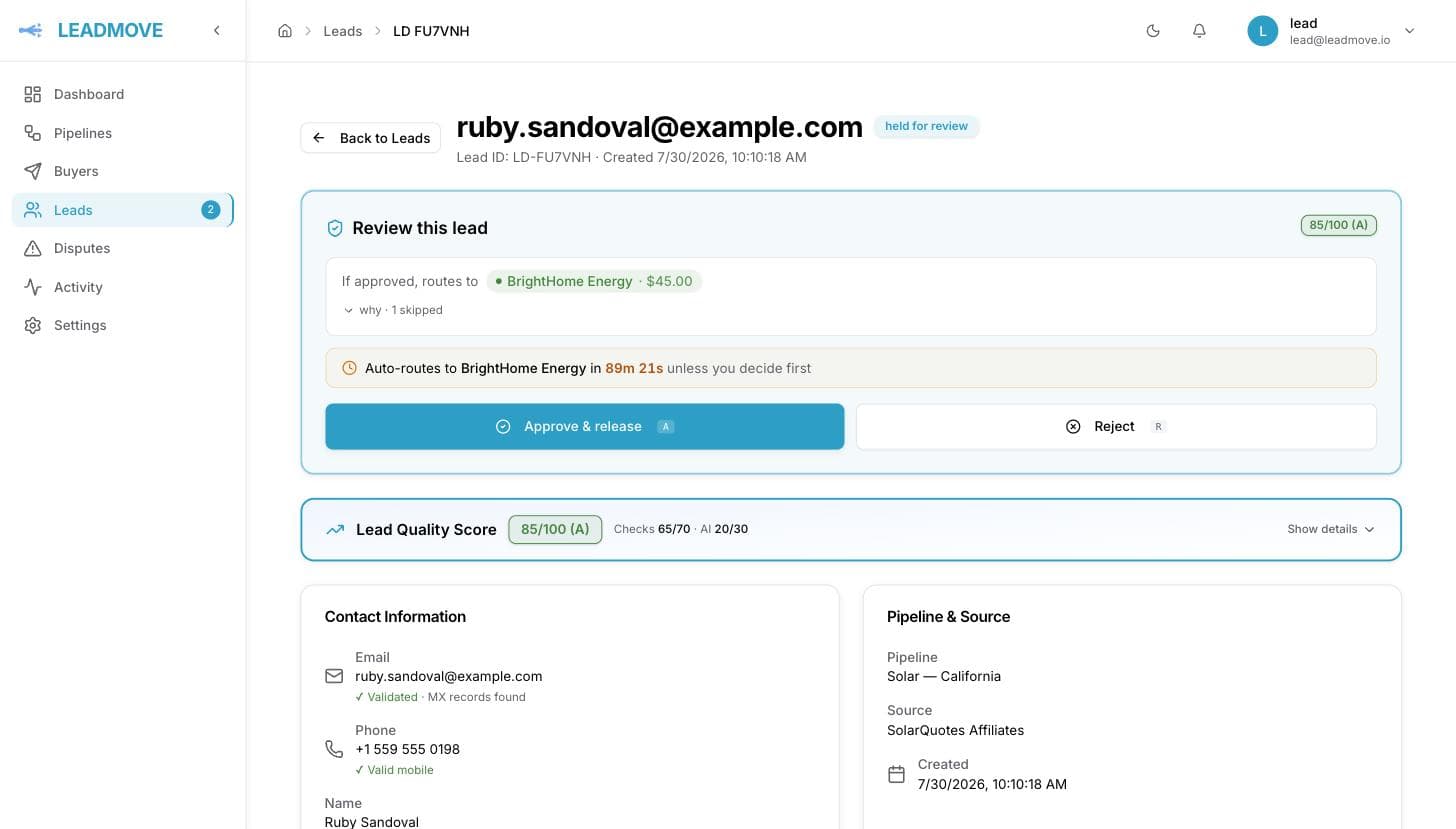Click the email envelope icon
This screenshot has width=1456, height=829.
(334, 676)
